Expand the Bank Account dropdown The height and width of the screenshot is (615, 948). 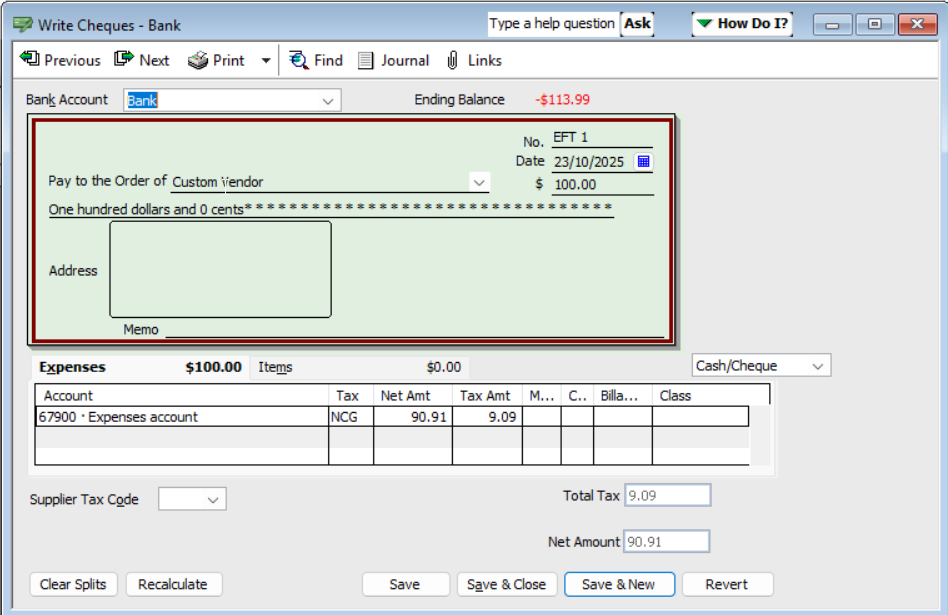[x=328, y=101]
